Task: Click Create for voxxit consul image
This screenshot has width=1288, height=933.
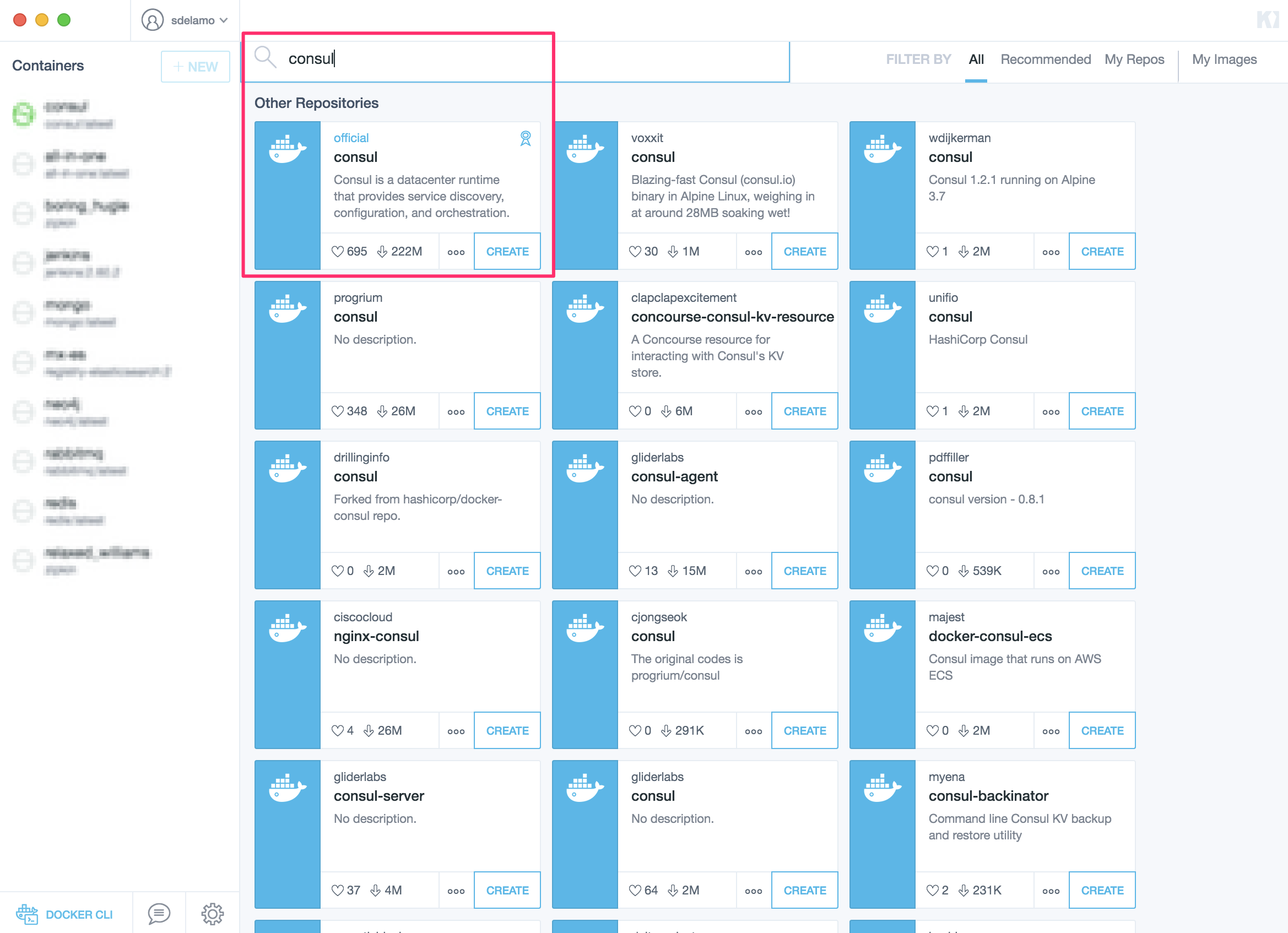Action: (x=805, y=250)
